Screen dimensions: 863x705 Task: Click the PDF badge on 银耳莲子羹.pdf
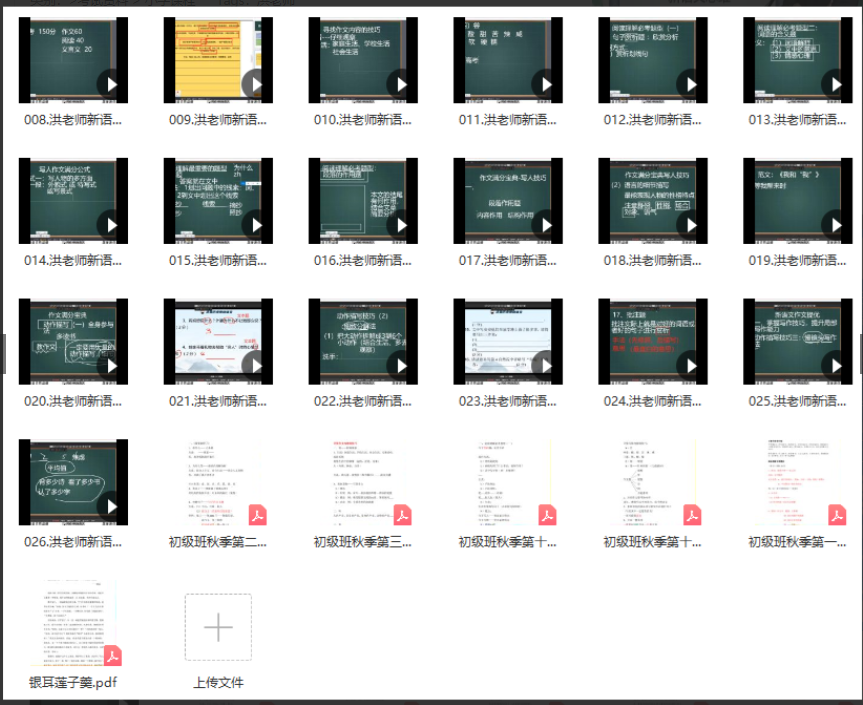pyautogui.click(x=114, y=656)
